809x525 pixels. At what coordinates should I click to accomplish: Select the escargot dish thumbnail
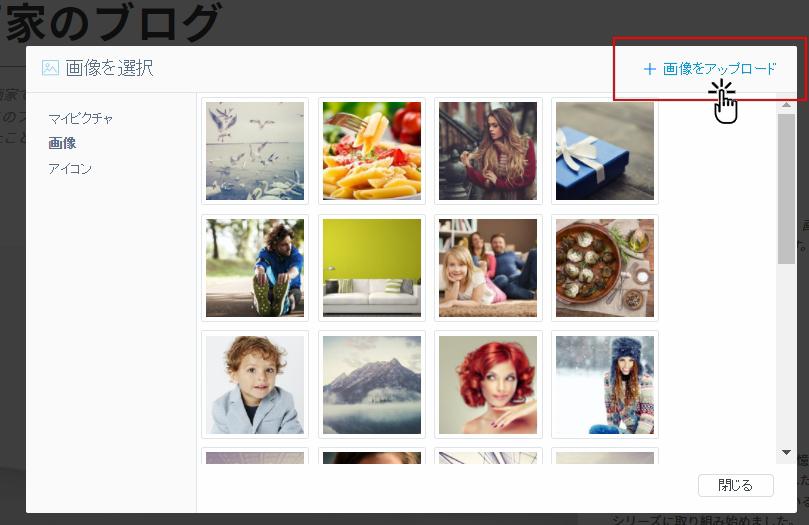click(x=605, y=268)
